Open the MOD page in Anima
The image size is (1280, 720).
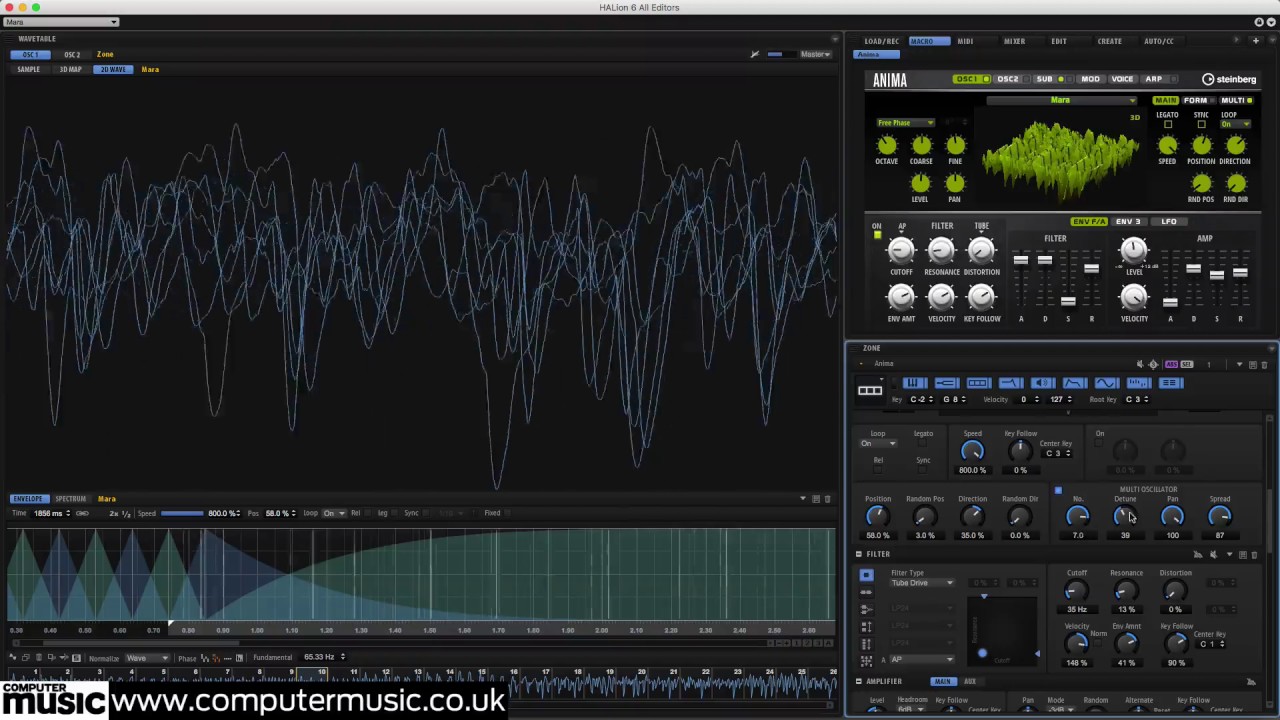1090,79
